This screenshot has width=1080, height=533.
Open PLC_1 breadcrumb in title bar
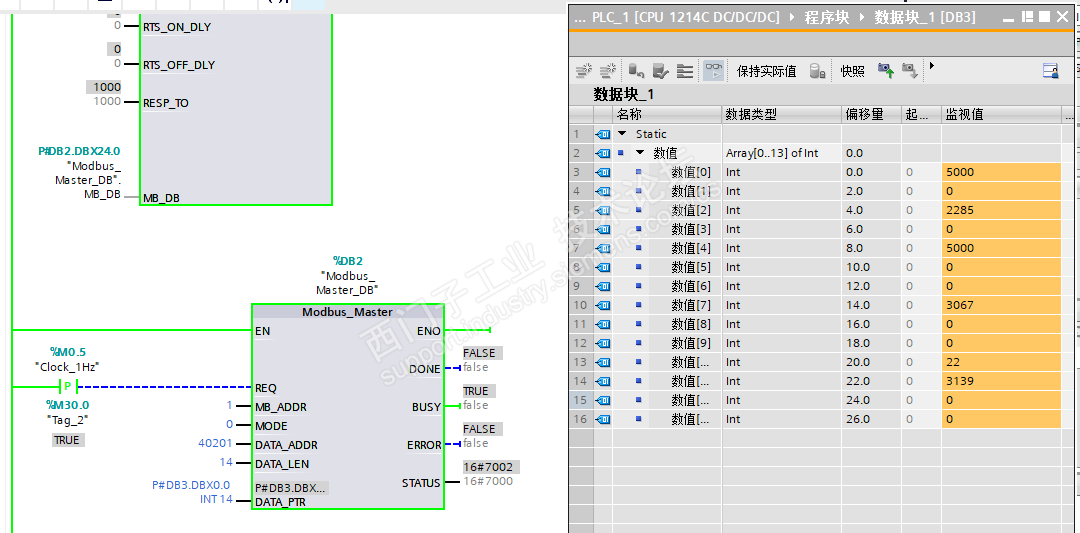pos(685,17)
